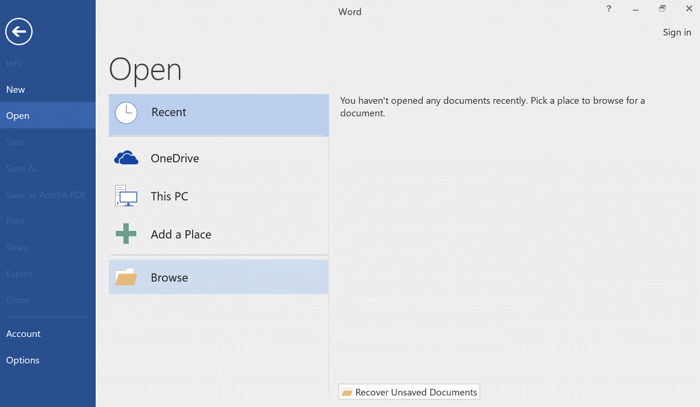This screenshot has height=407, width=700.
Task: Click the back arrow circle icon
Action: coord(18,32)
